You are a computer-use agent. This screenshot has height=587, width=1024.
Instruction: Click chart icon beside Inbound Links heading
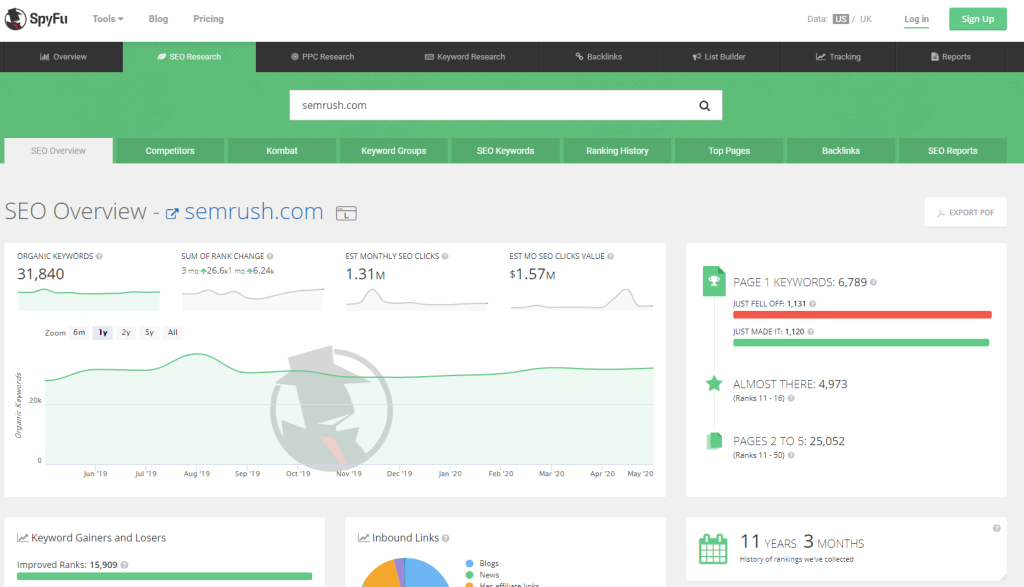[363, 537]
